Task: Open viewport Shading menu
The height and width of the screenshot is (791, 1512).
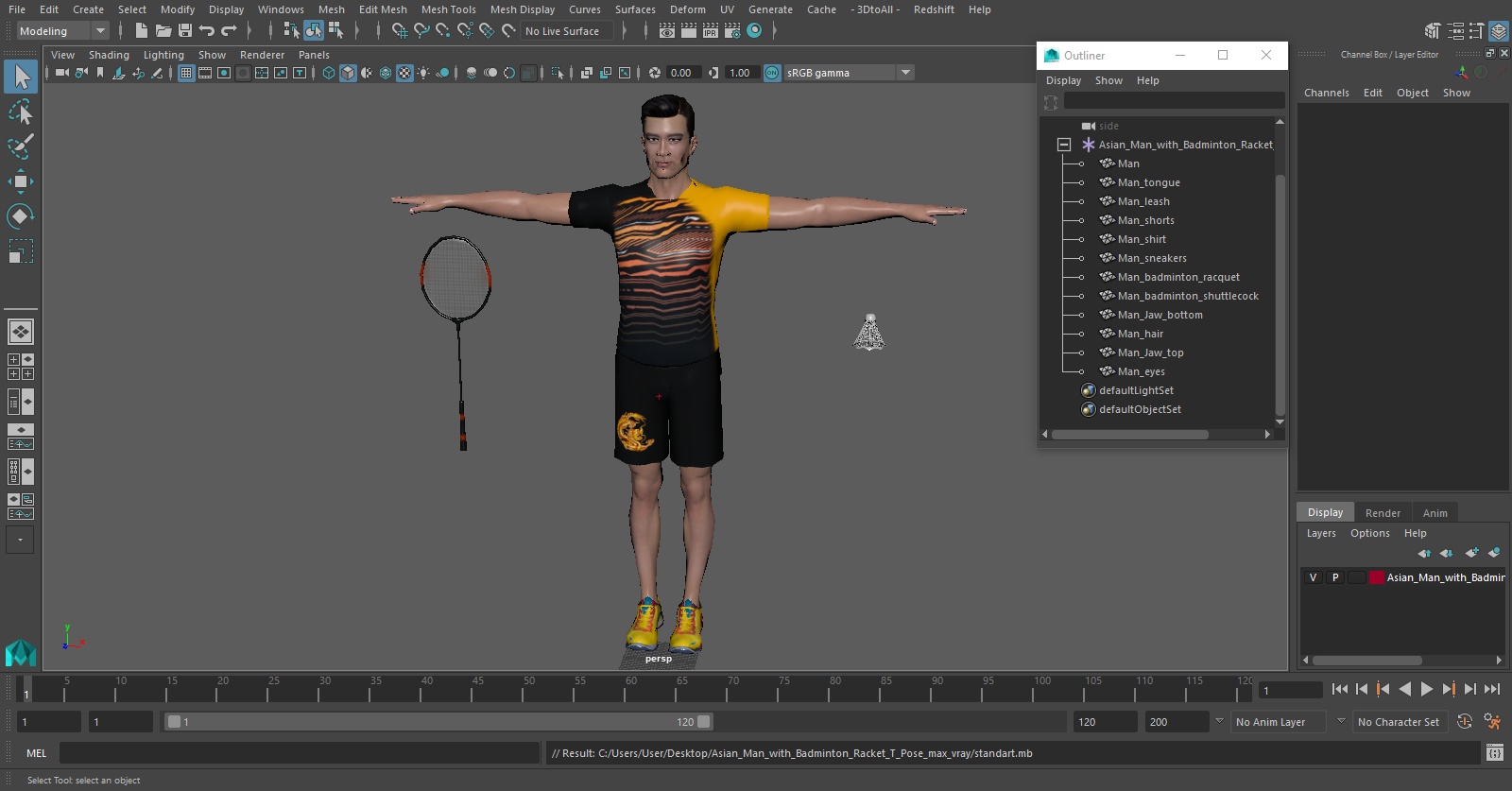Action: click(109, 55)
